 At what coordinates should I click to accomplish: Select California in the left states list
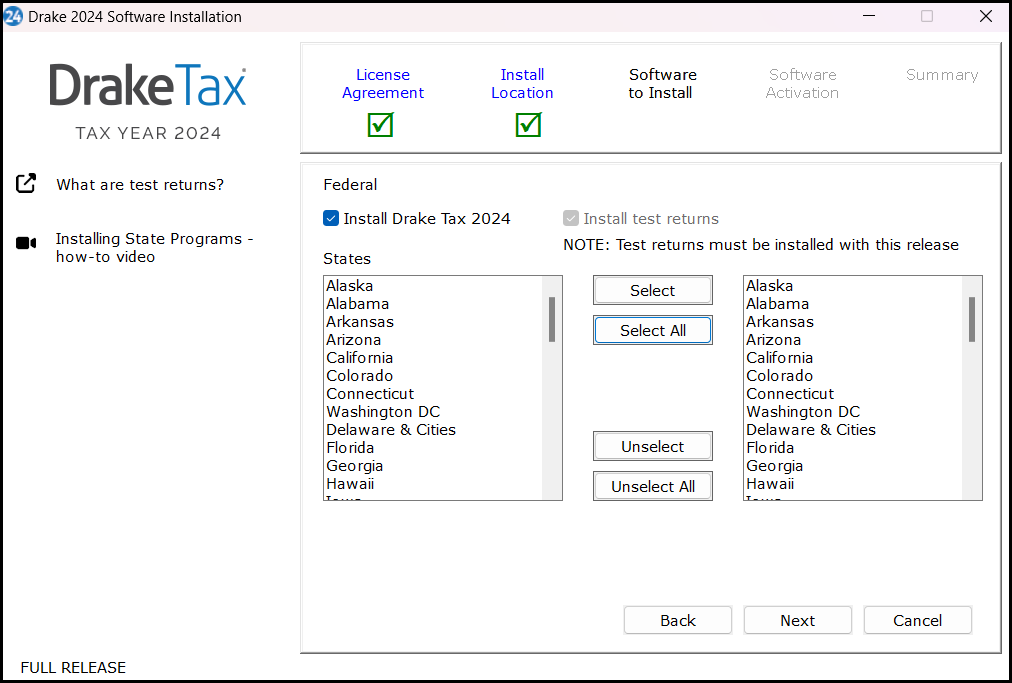click(433, 358)
